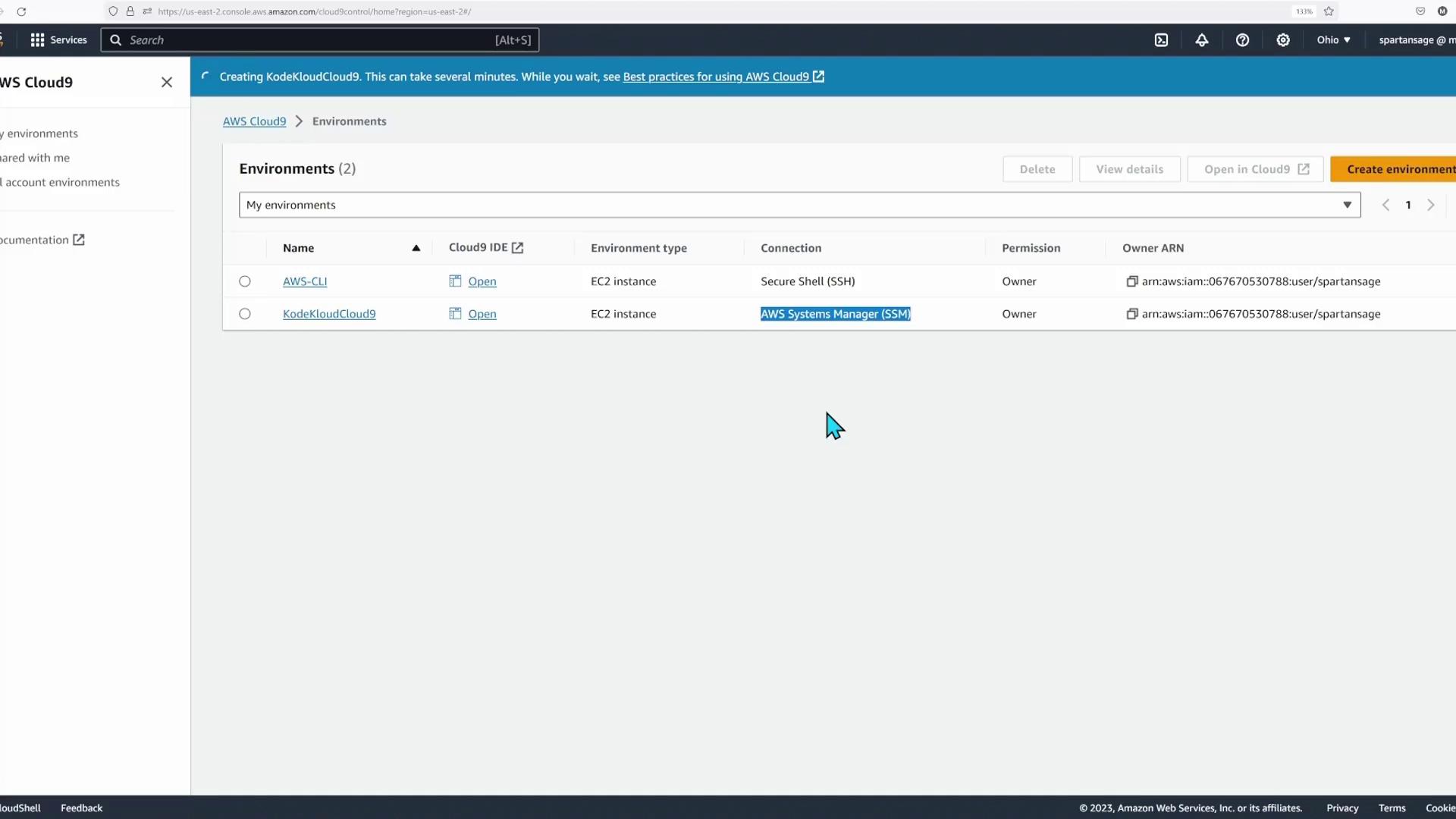1456x819 pixels.
Task: Bookmark the page with the star icon
Action: (x=1329, y=11)
